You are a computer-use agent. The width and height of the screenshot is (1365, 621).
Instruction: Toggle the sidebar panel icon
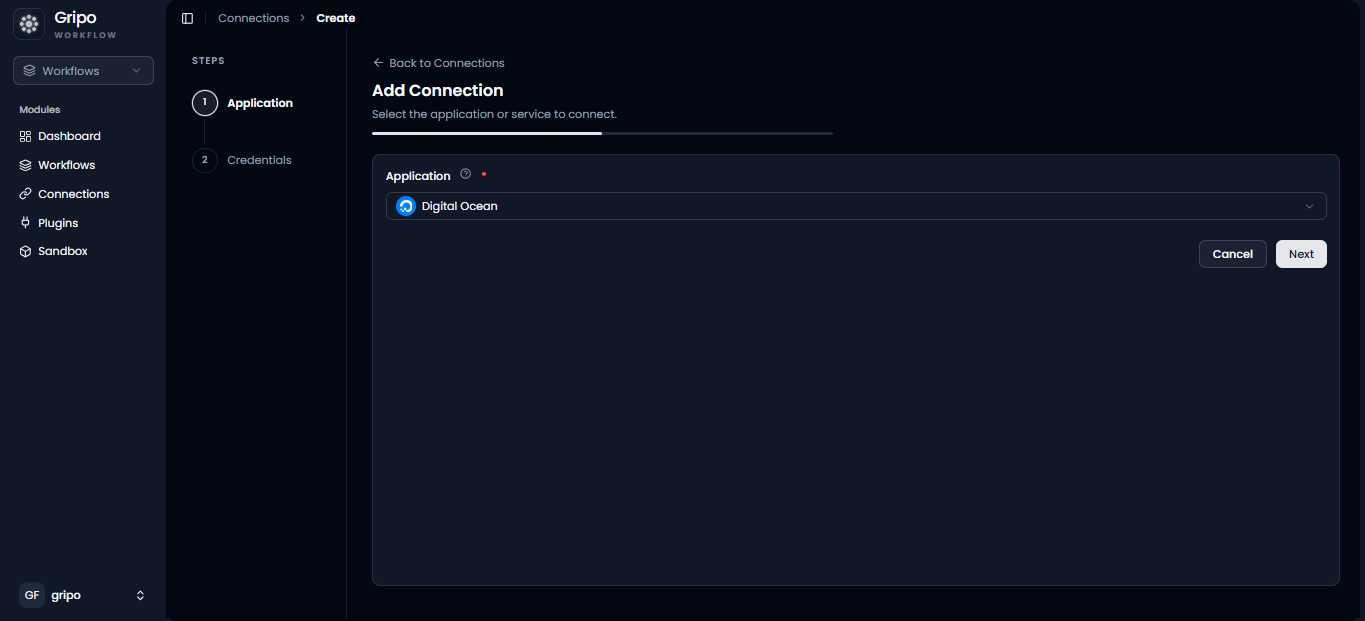coord(187,18)
